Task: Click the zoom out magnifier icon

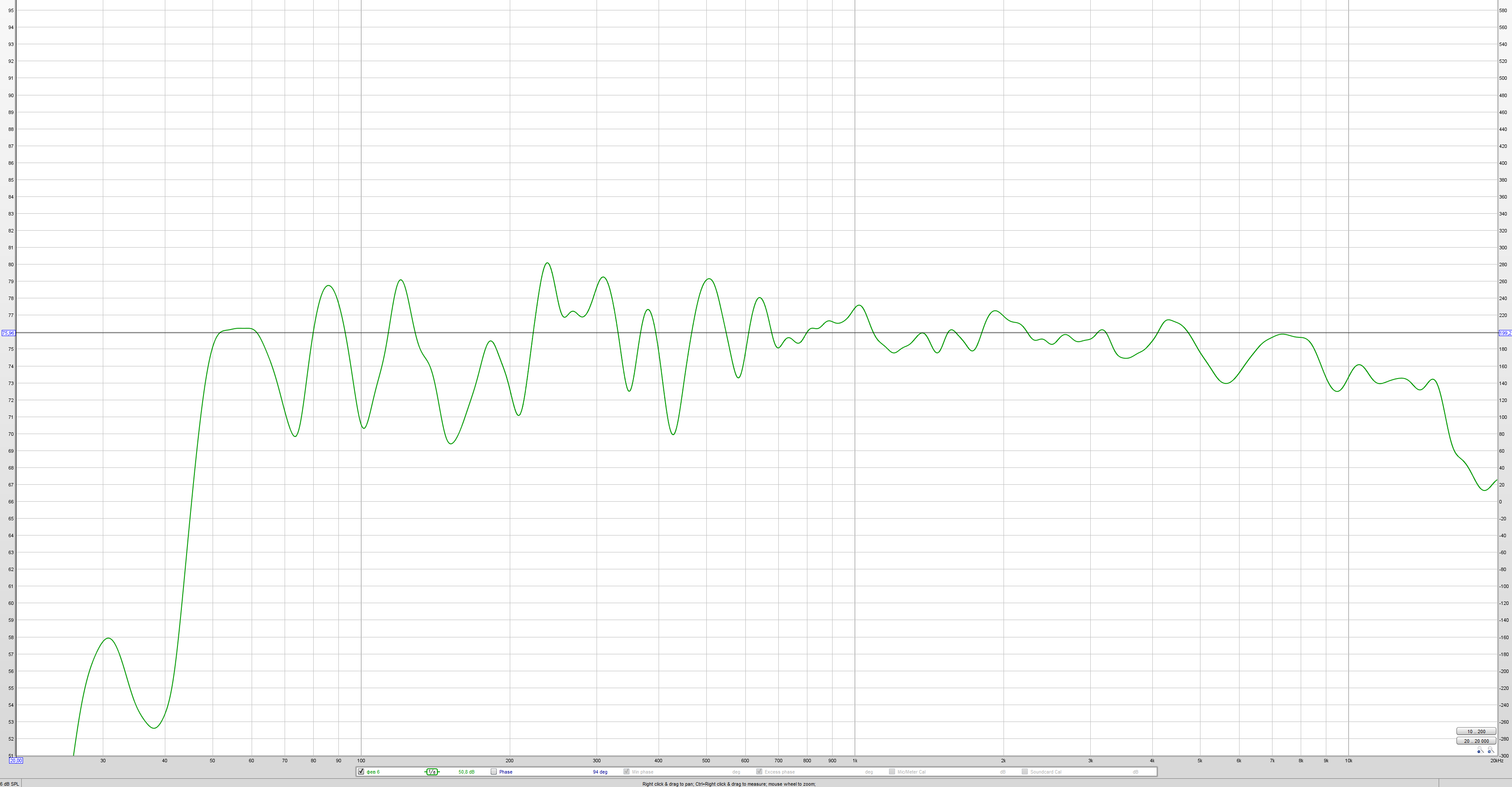Action: coord(1480,750)
